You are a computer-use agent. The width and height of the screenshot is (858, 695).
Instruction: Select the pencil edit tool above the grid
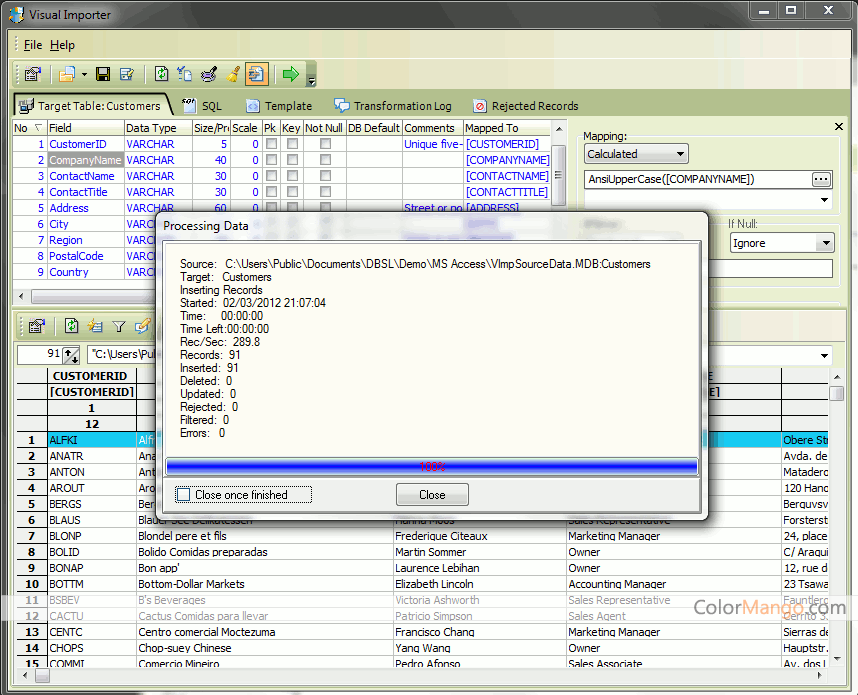[143, 326]
